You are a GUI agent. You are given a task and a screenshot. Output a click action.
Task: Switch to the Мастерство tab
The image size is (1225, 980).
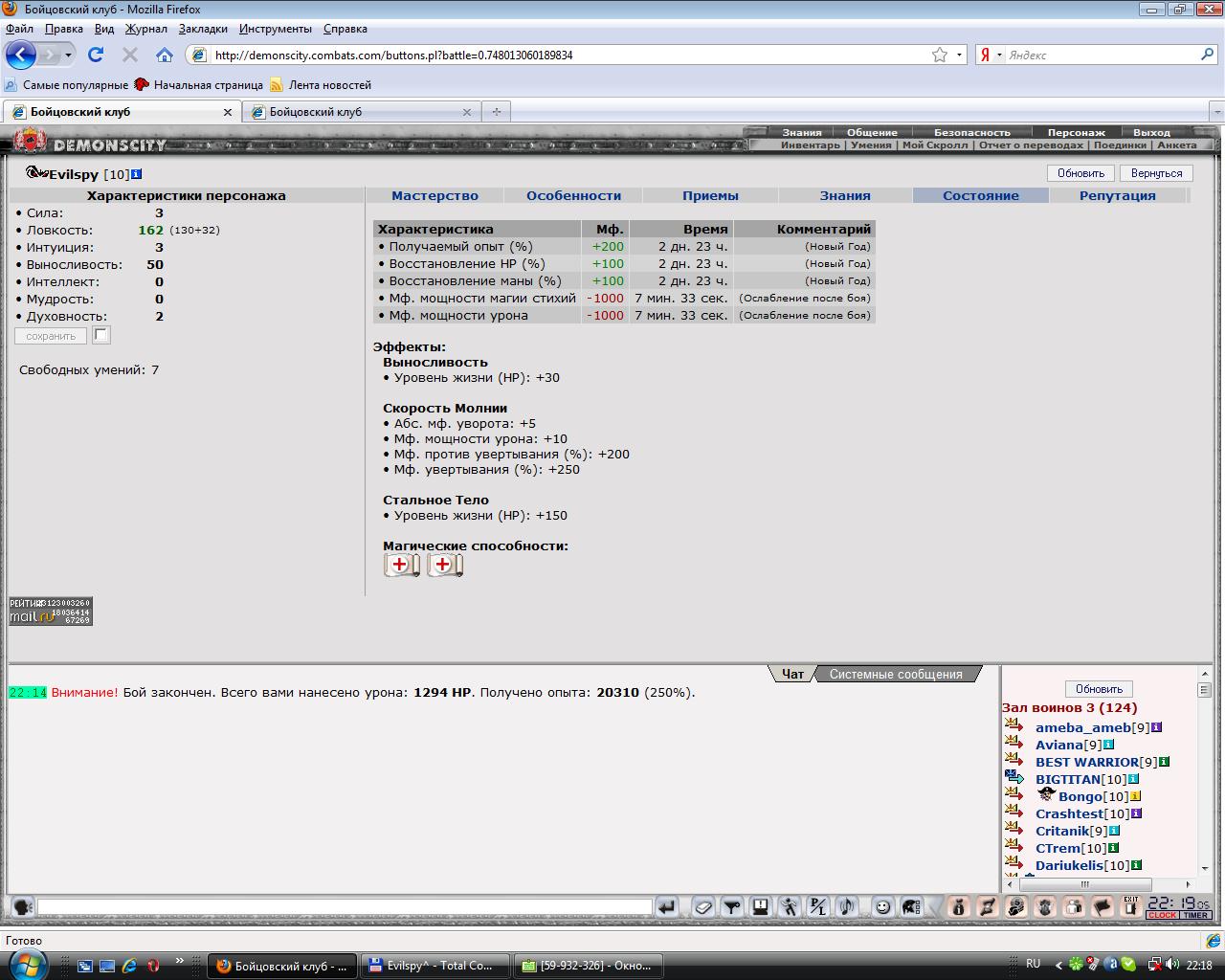point(434,195)
